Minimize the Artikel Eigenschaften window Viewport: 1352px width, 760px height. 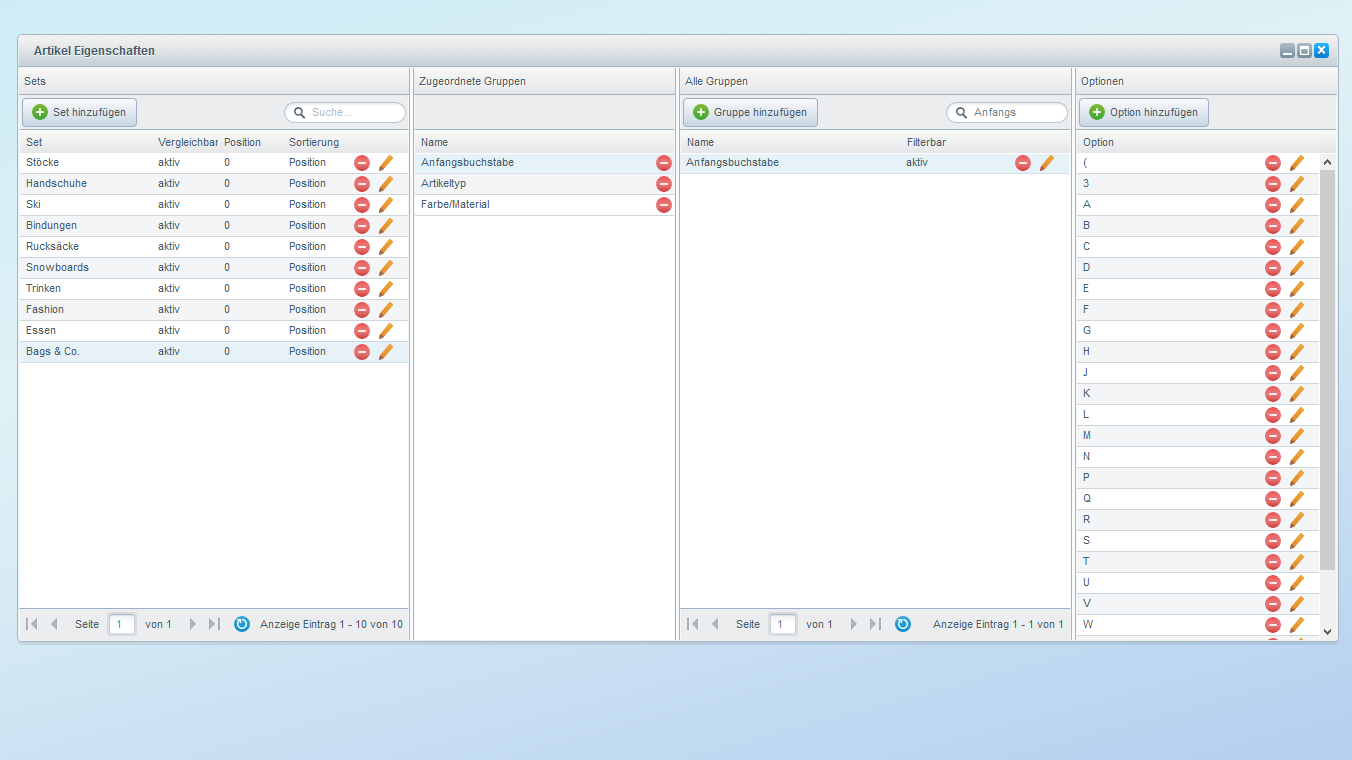click(x=1288, y=50)
